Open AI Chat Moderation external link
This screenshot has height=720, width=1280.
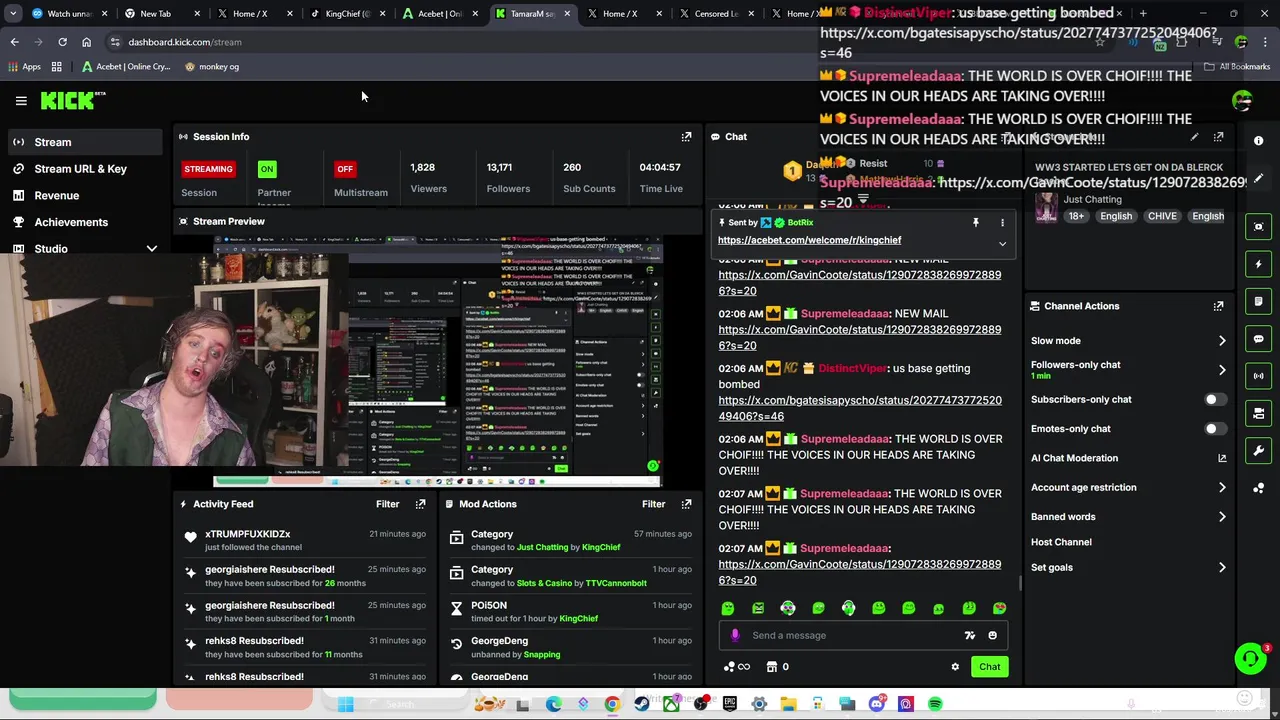(x=1222, y=458)
